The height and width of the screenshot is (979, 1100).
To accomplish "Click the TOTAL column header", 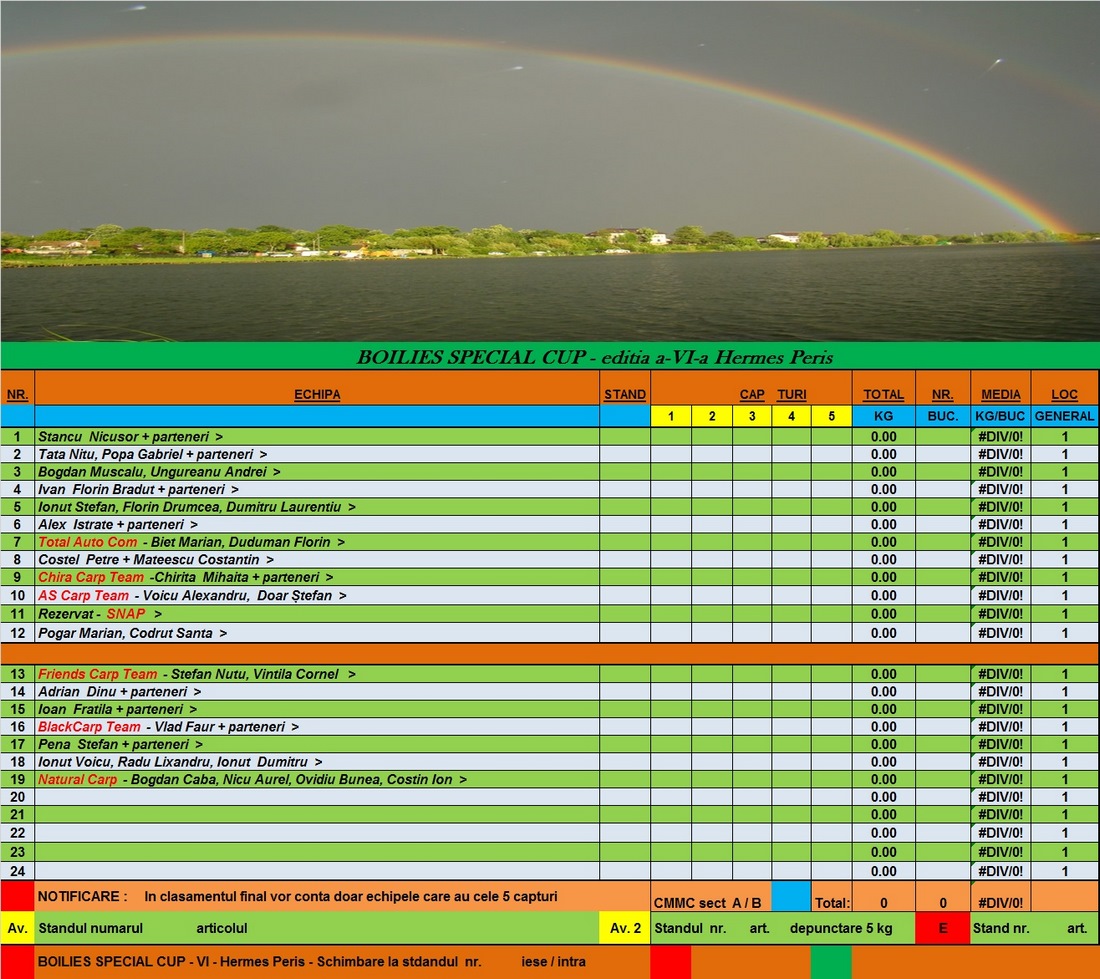I will [883, 394].
